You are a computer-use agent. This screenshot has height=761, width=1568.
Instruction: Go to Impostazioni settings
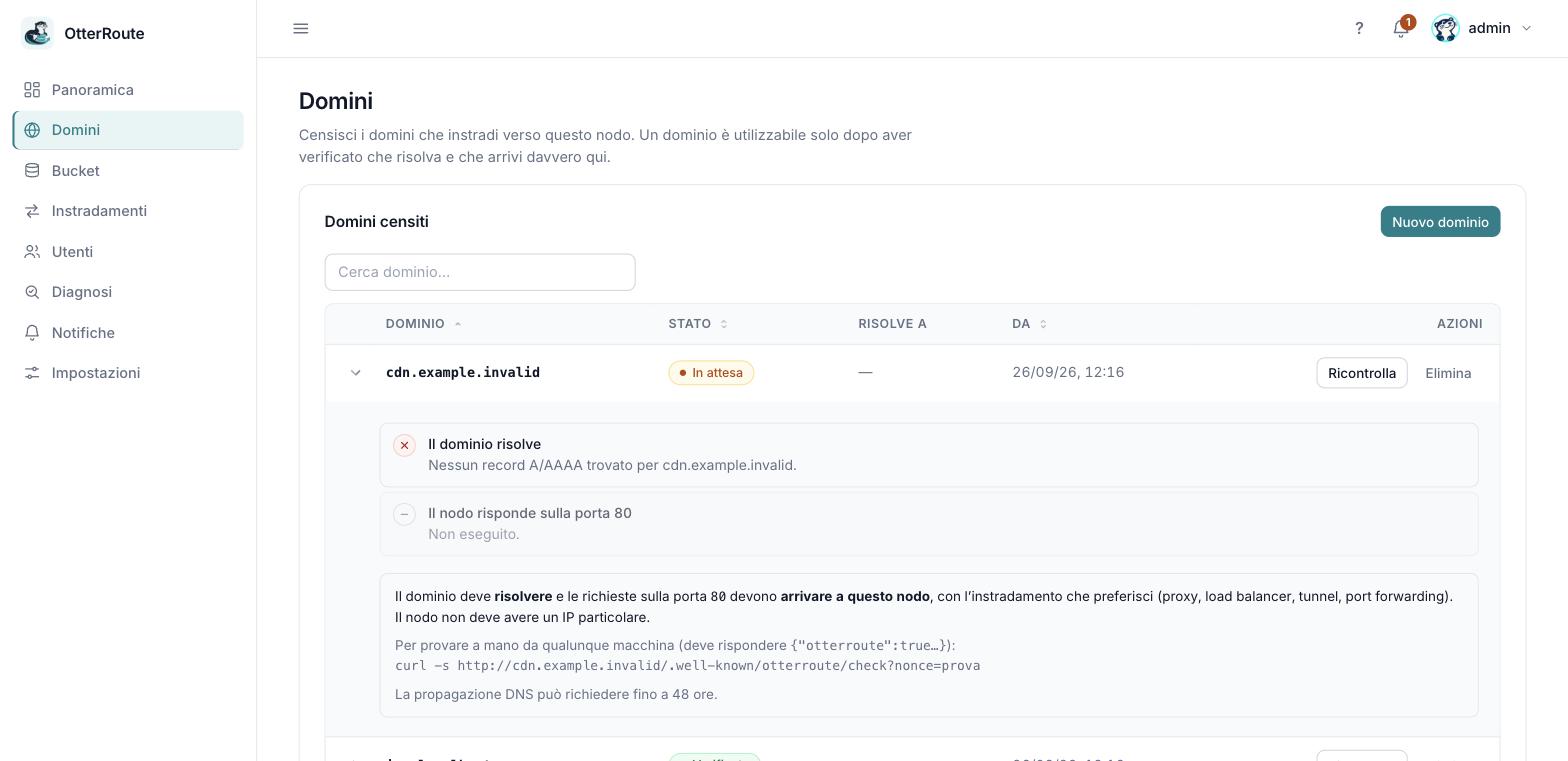point(128,373)
